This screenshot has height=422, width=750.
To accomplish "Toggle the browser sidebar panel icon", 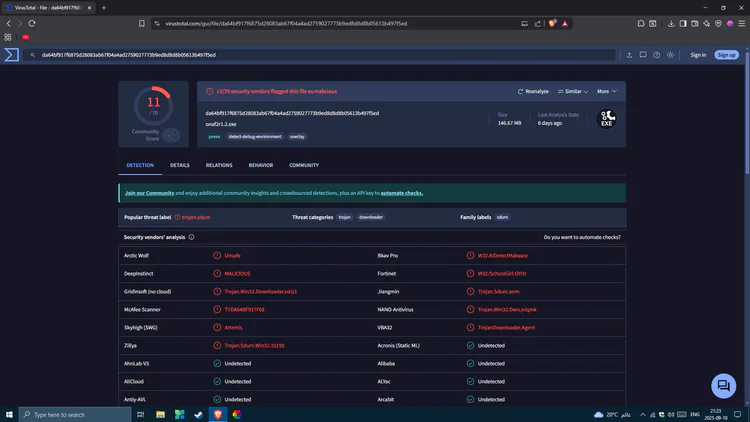I will pyautogui.click(x=683, y=23).
